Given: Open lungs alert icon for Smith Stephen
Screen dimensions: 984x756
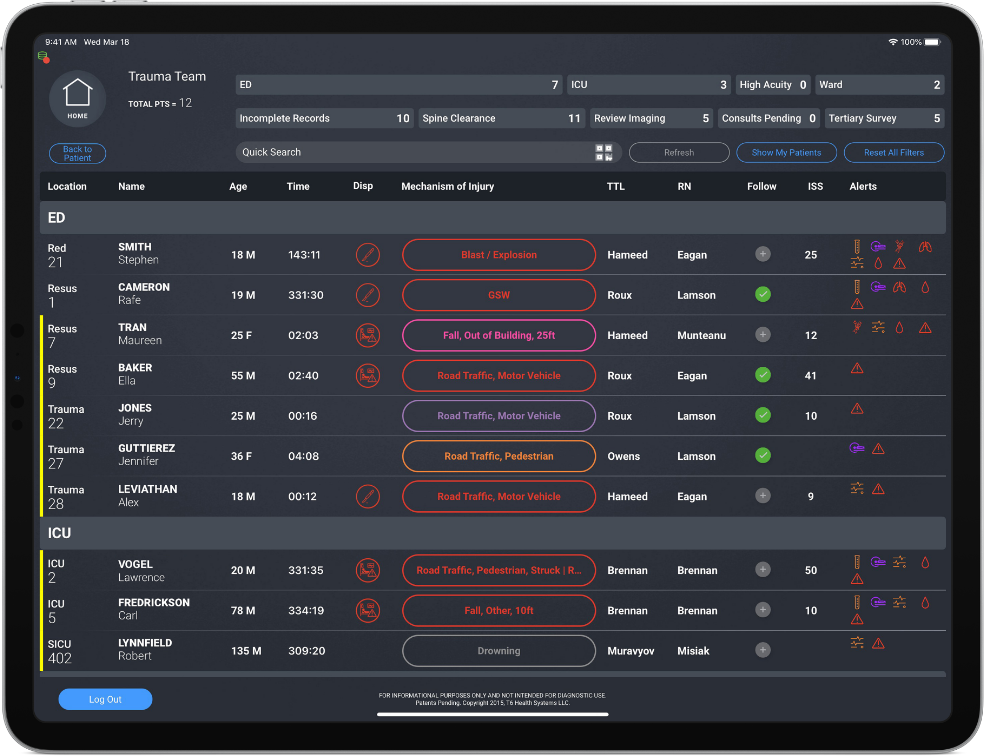Looking at the screenshot, I should point(925,247).
